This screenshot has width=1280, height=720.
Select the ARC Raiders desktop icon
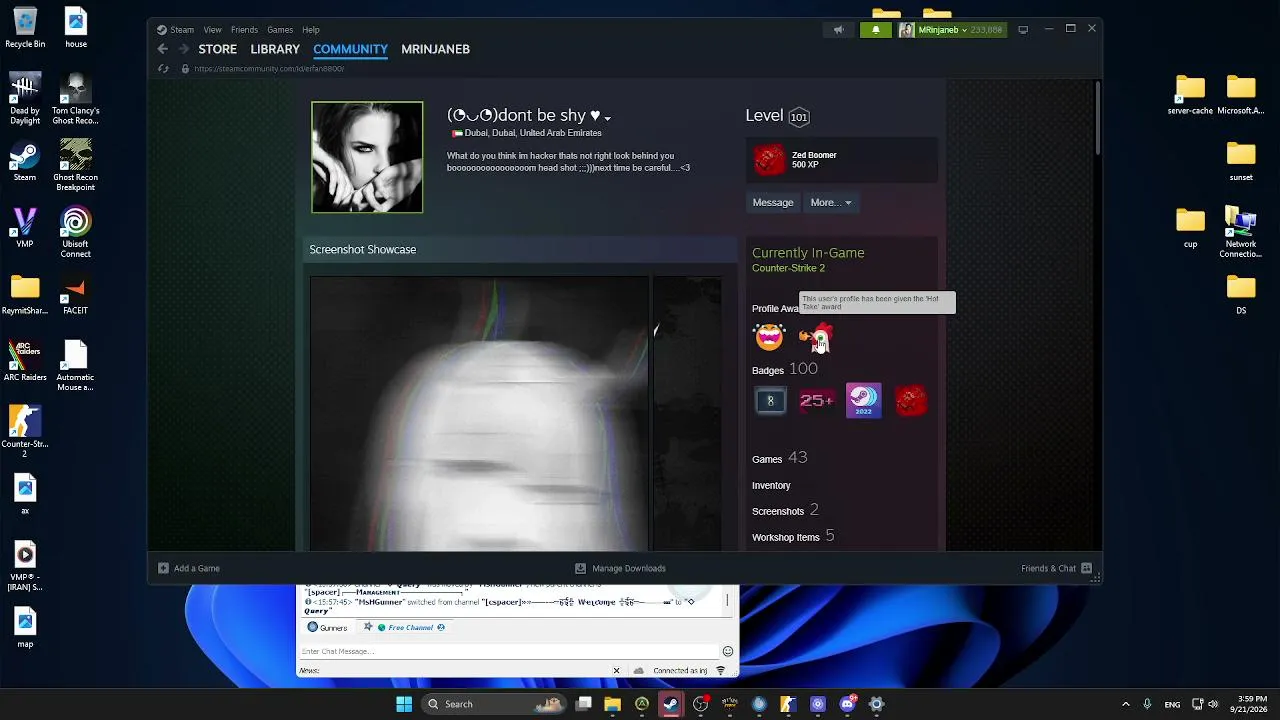click(25, 361)
